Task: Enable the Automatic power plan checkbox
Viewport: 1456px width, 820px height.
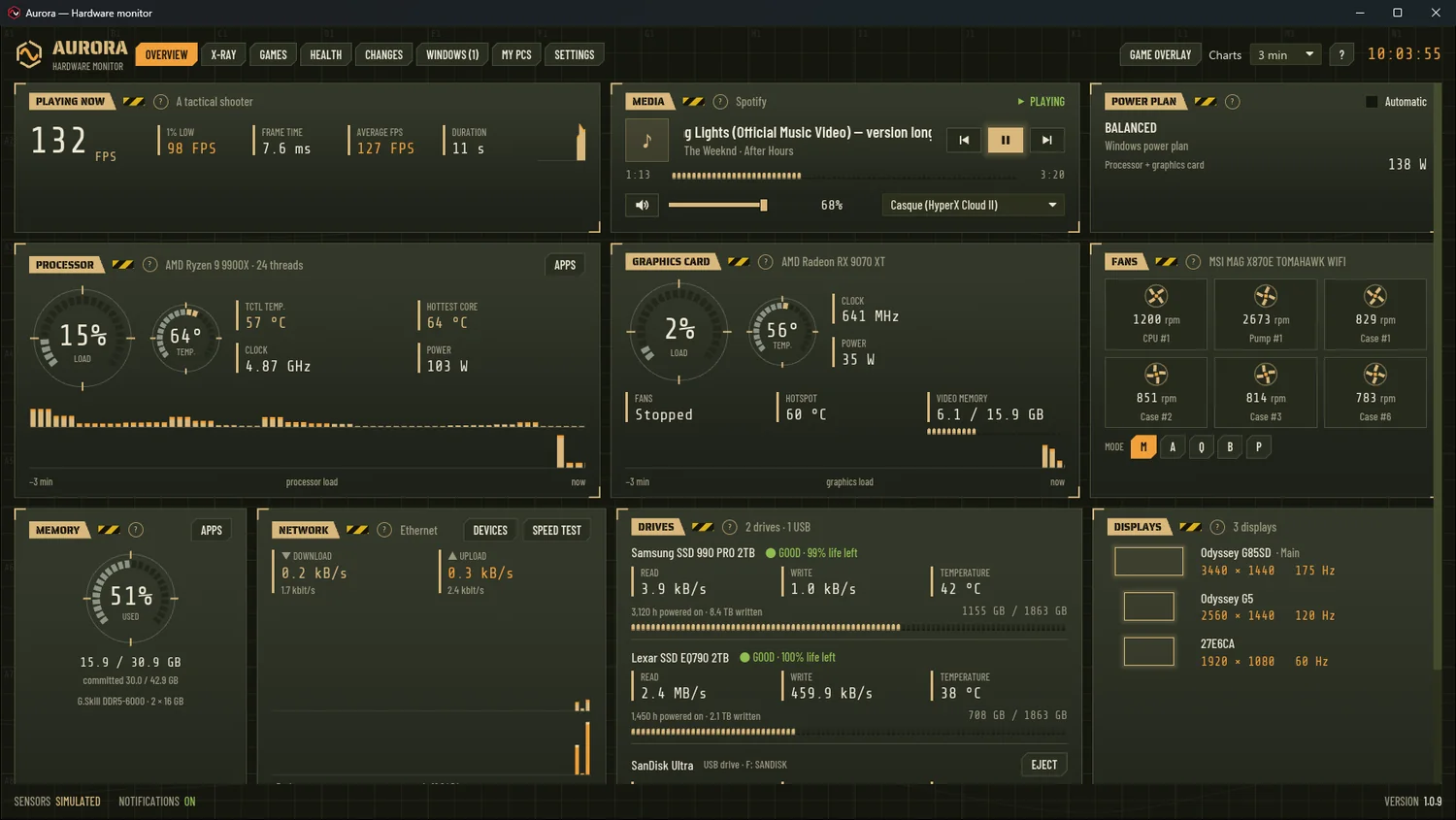Action: pos(1372,102)
